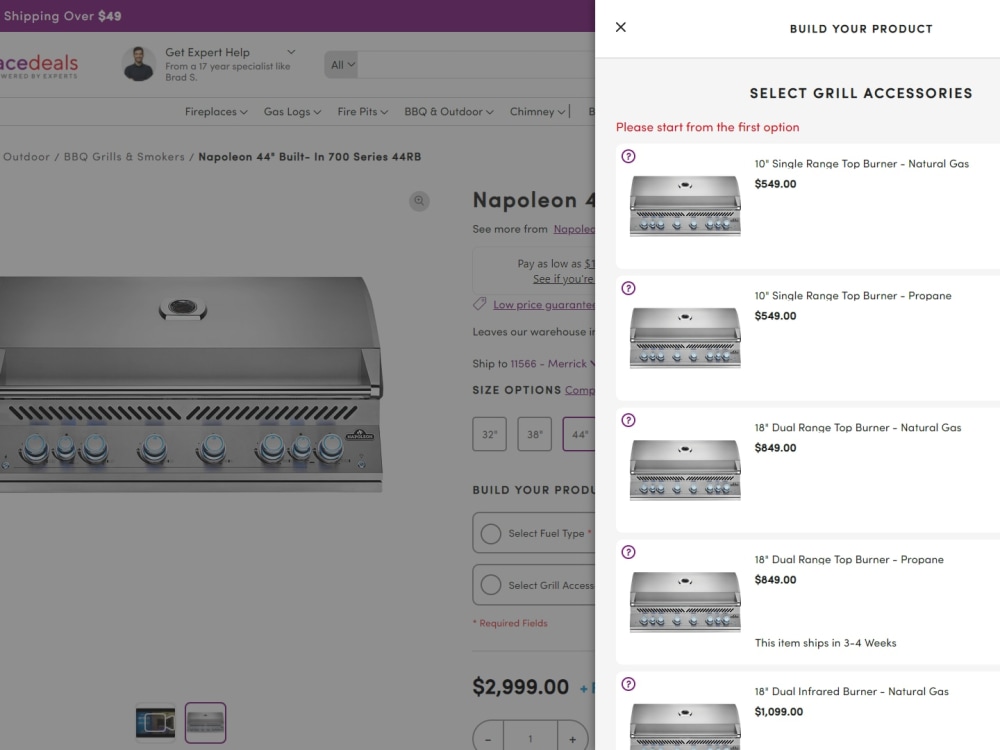The image size is (1000, 750).
Task: Open the size Compare link
Action: (x=580, y=390)
